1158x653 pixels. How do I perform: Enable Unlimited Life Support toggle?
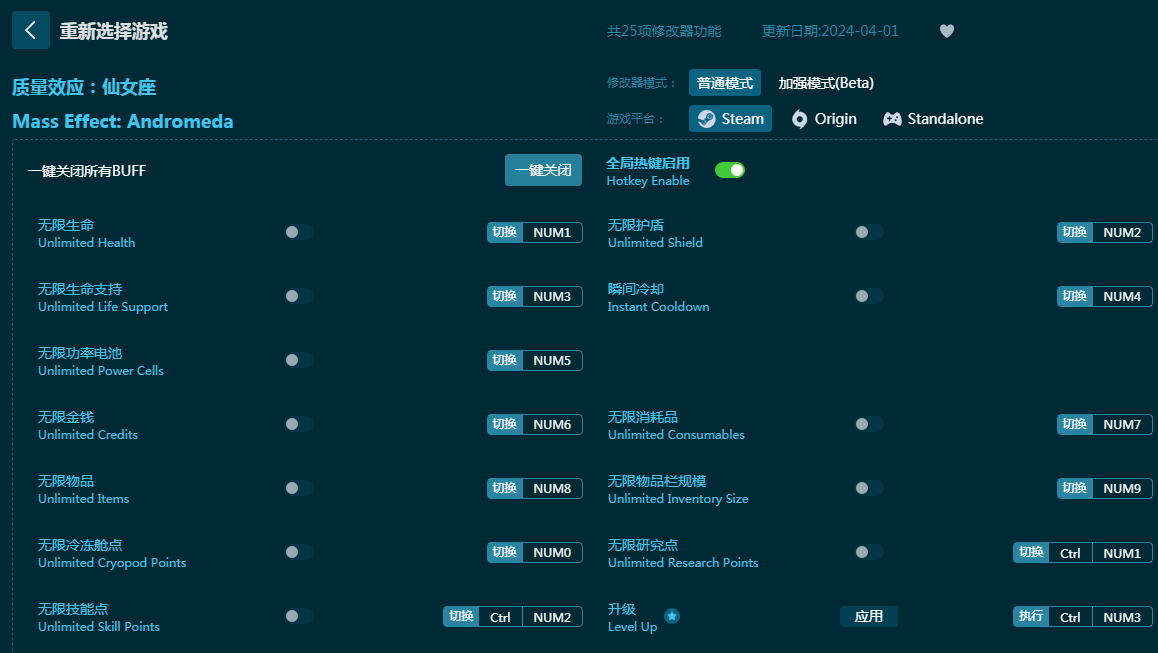[x=299, y=296]
